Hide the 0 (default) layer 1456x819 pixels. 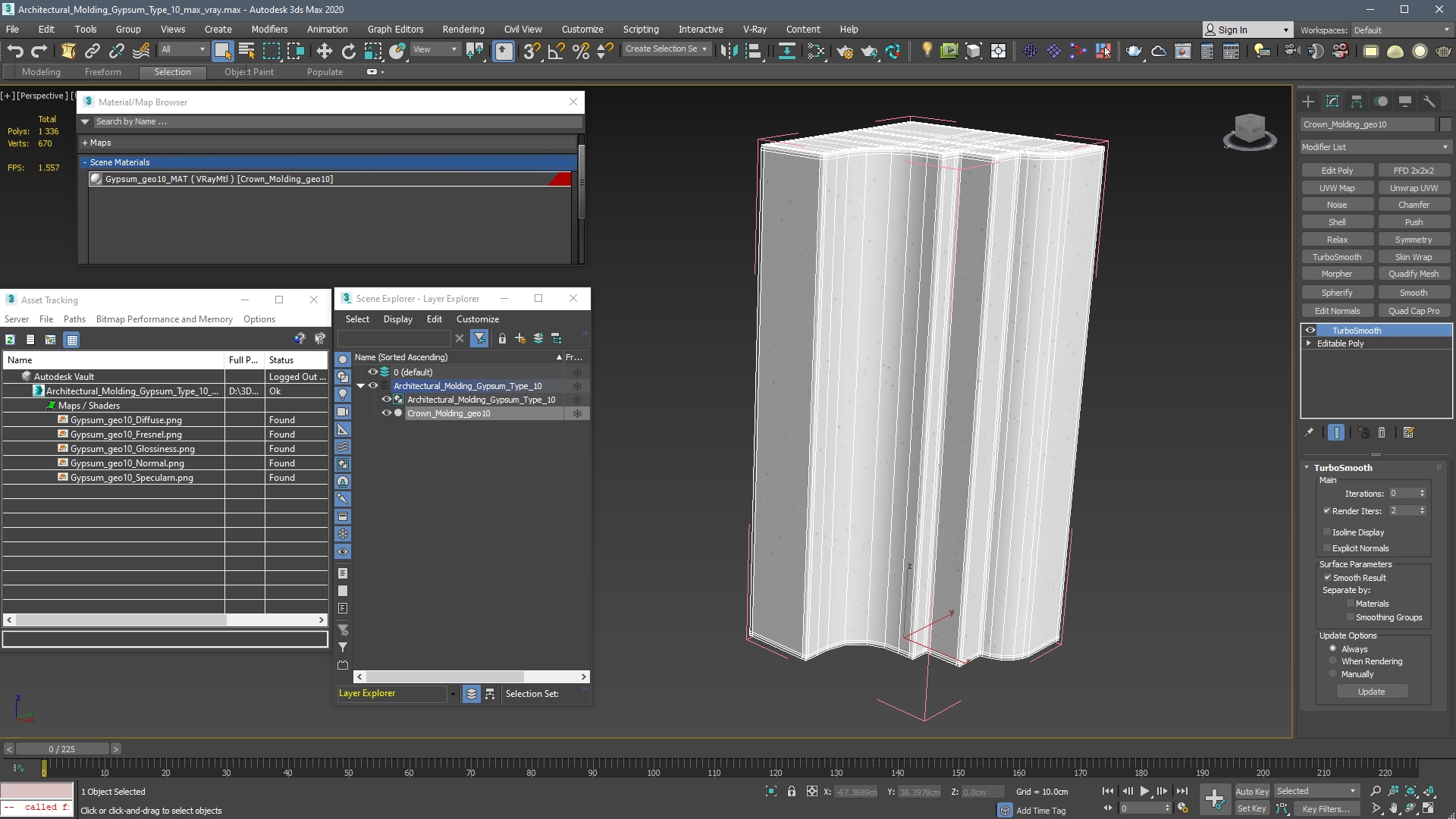click(372, 372)
